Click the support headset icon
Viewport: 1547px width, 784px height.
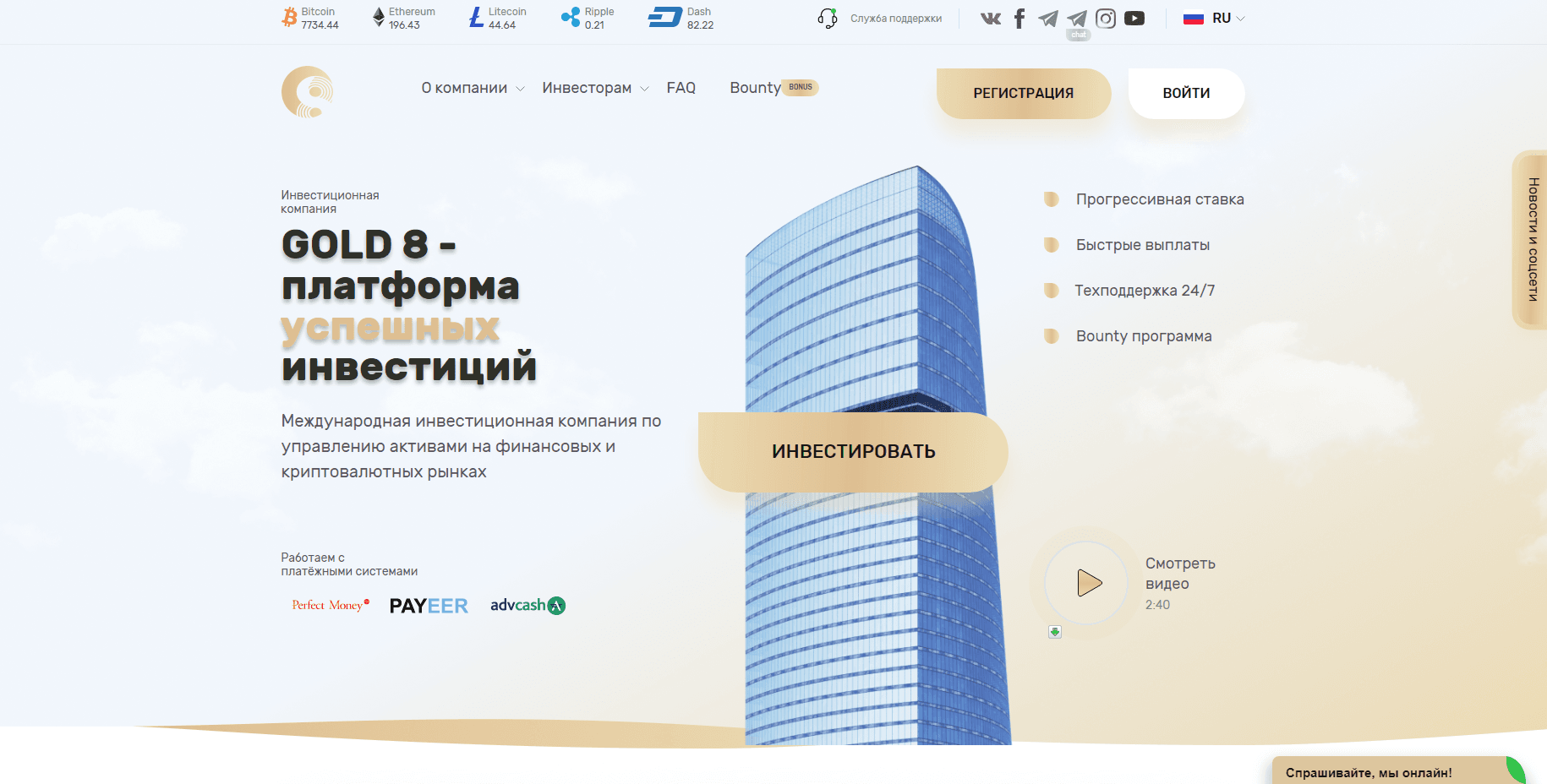tap(828, 19)
